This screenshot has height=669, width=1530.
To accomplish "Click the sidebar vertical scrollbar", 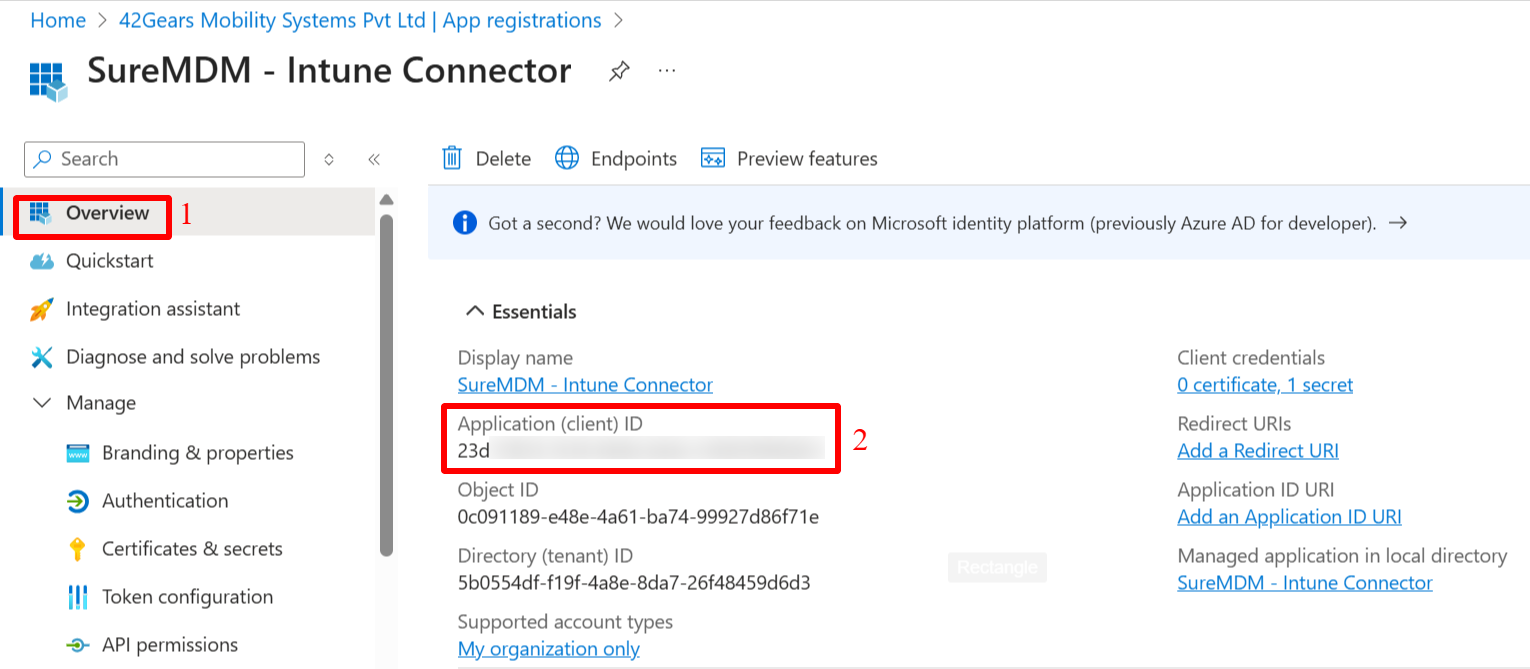I will tap(387, 380).
